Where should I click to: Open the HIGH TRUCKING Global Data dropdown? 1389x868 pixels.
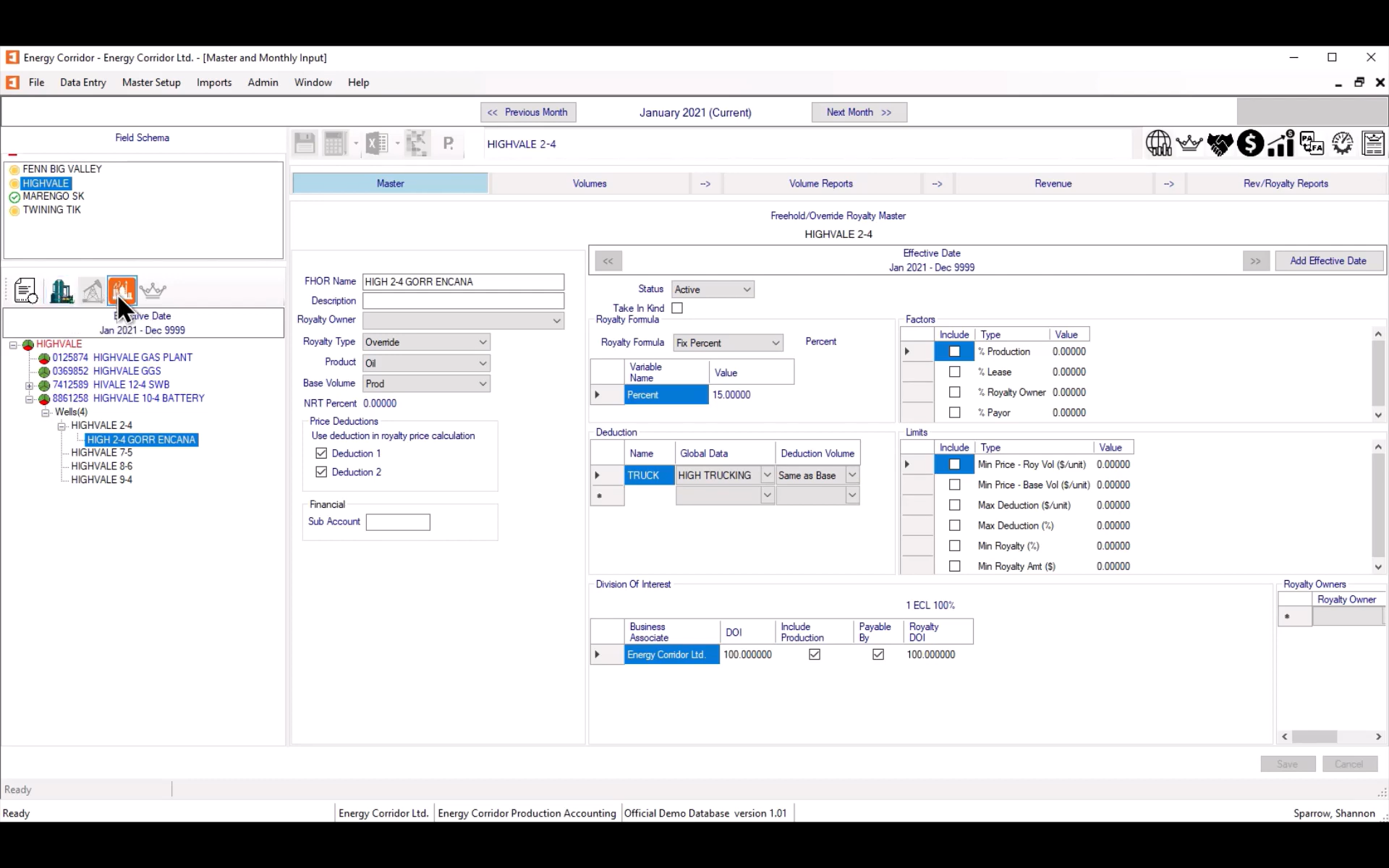click(767, 475)
